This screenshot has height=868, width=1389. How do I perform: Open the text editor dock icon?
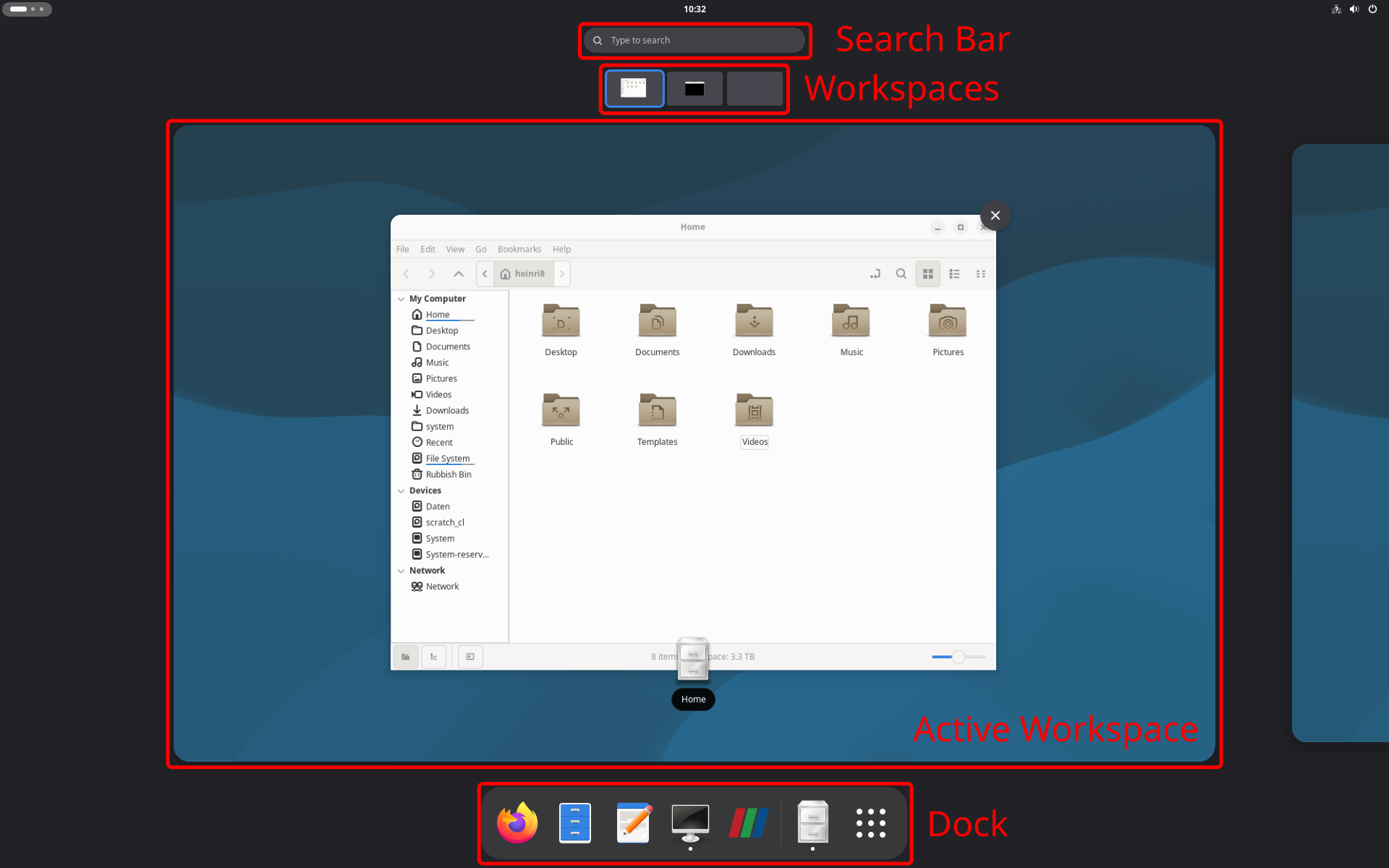[633, 822]
